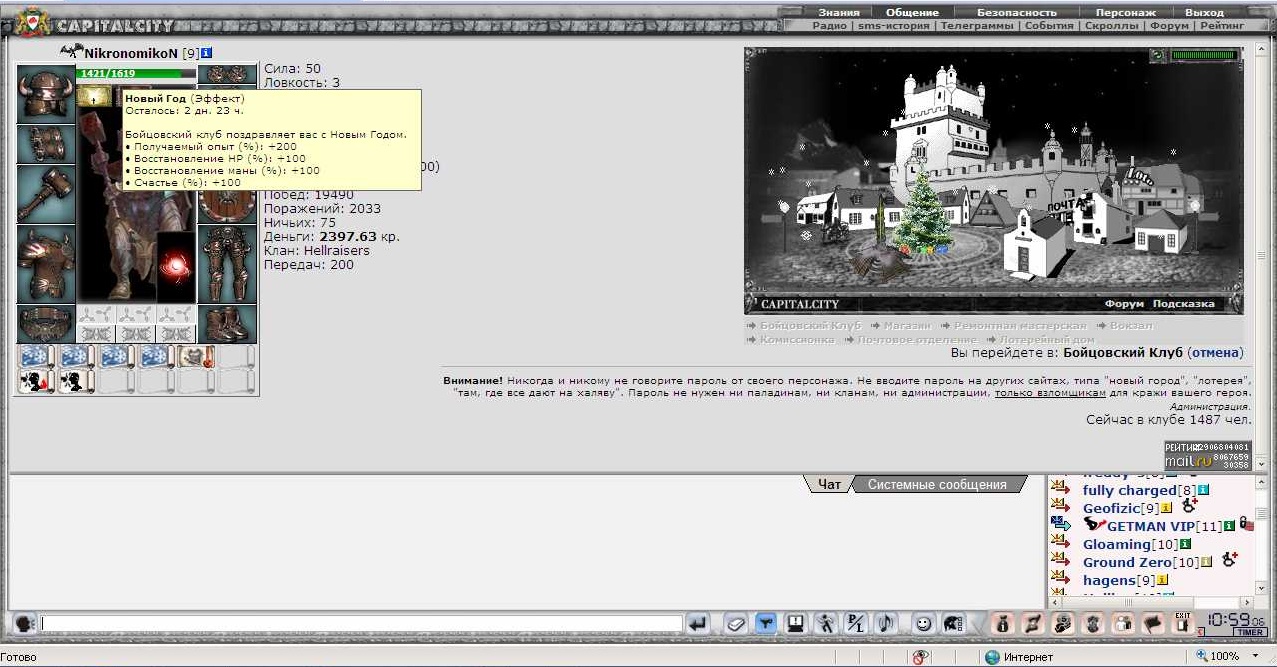Click the только взломщикам link

pos(1050,394)
